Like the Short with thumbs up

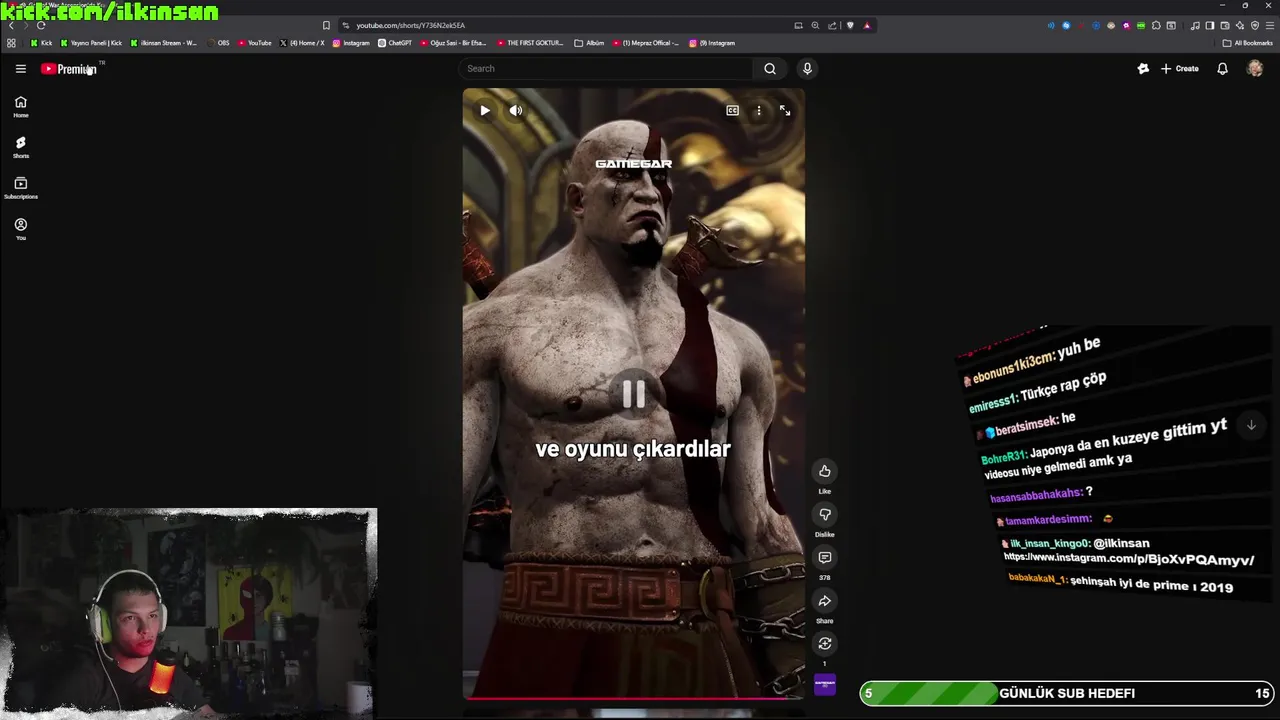tap(825, 471)
